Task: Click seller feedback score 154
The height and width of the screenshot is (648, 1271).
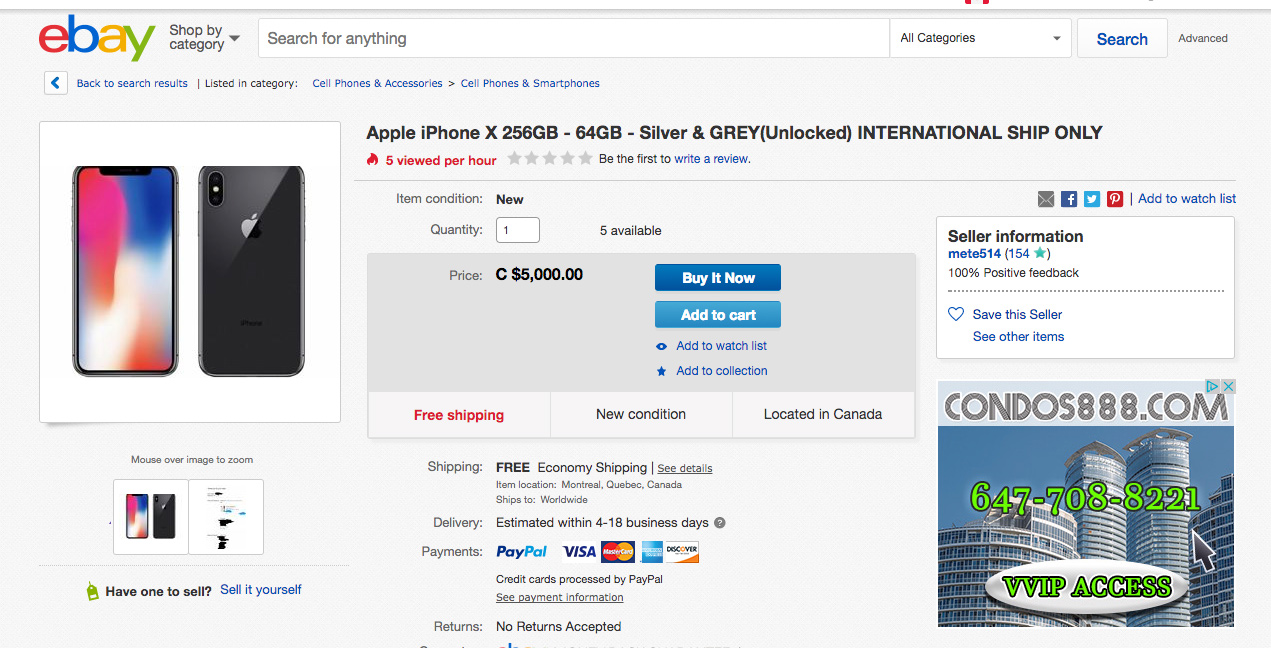Action: tap(1019, 254)
